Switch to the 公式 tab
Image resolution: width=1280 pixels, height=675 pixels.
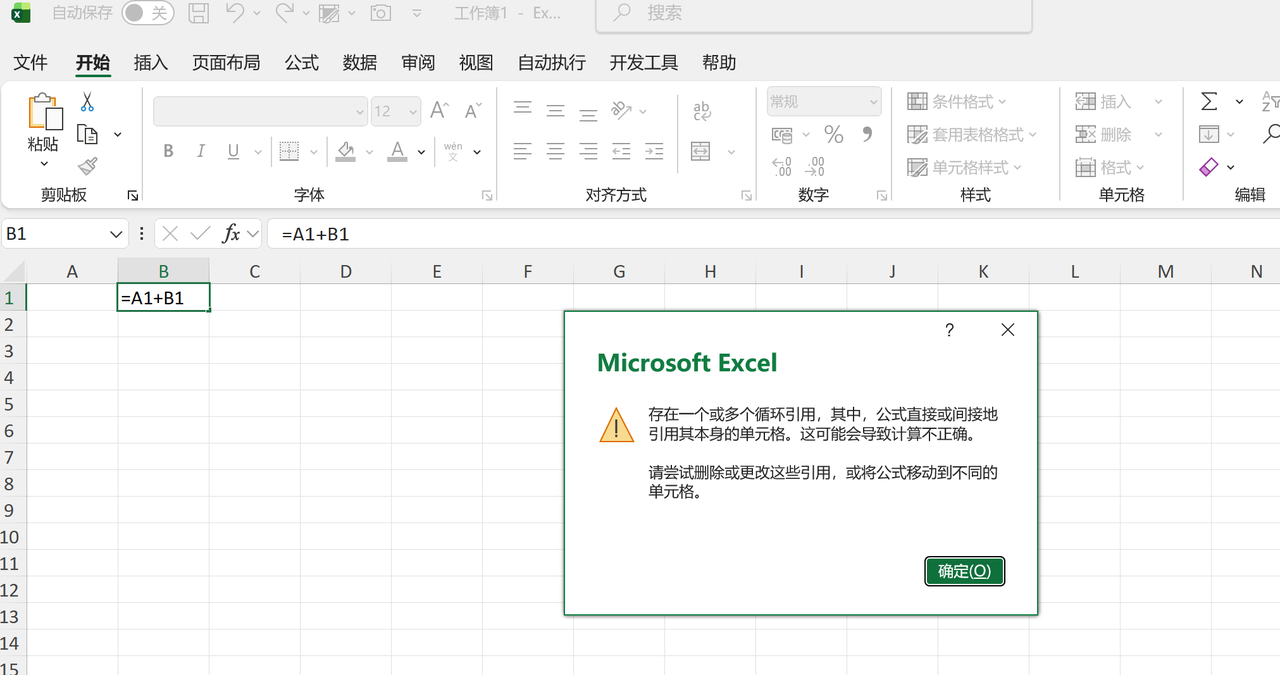301,62
